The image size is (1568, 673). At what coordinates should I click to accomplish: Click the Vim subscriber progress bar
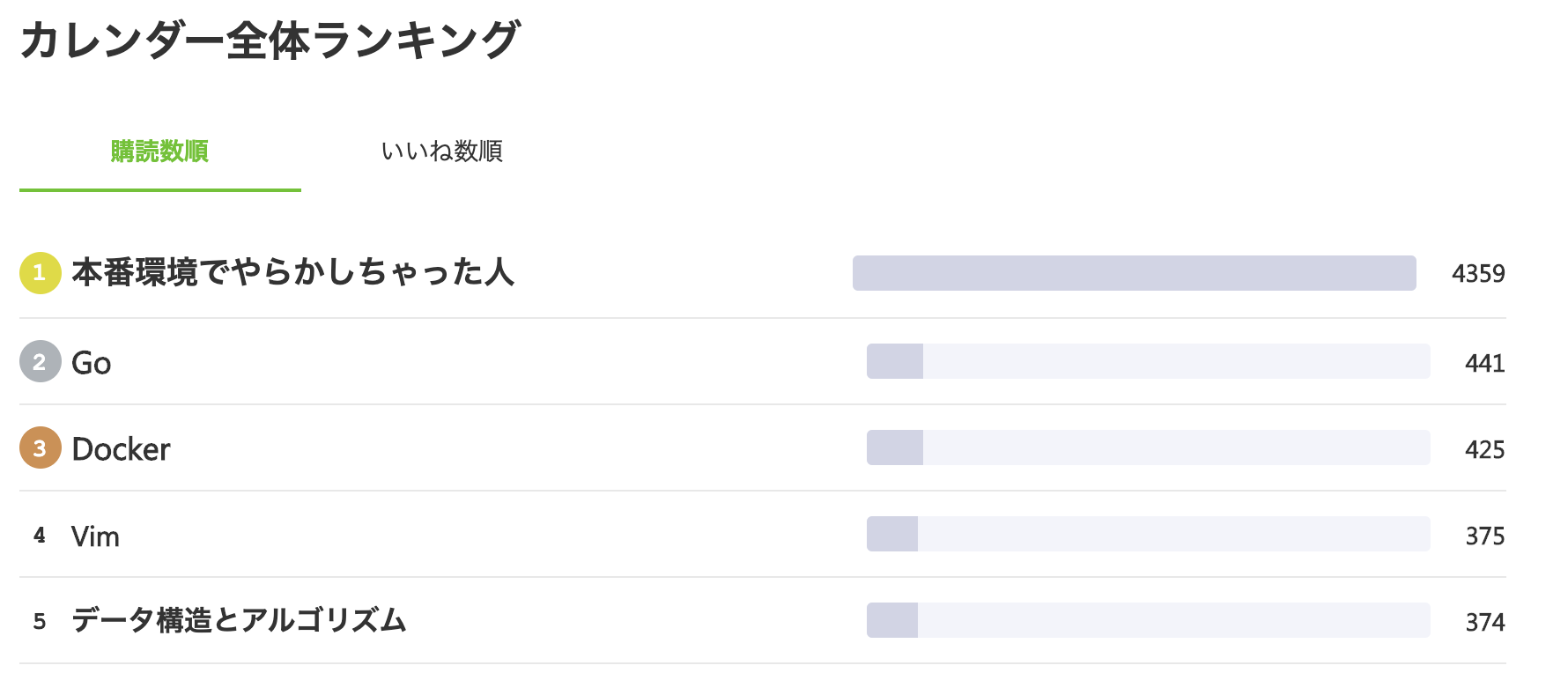pos(1148,534)
